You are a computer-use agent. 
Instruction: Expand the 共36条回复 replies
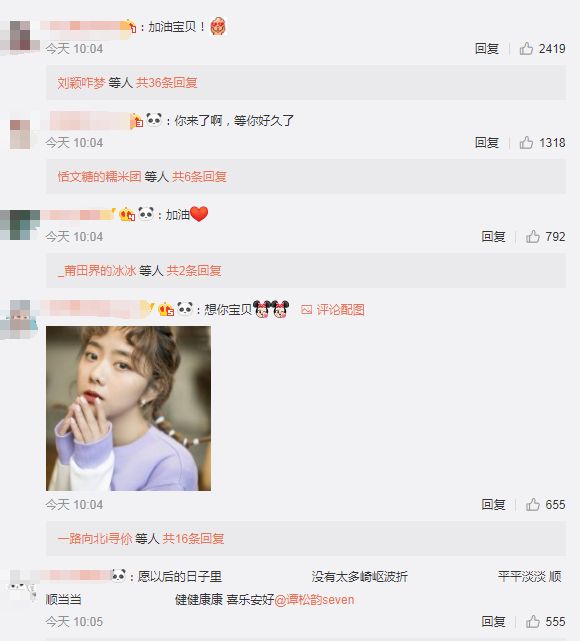[x=166, y=83]
